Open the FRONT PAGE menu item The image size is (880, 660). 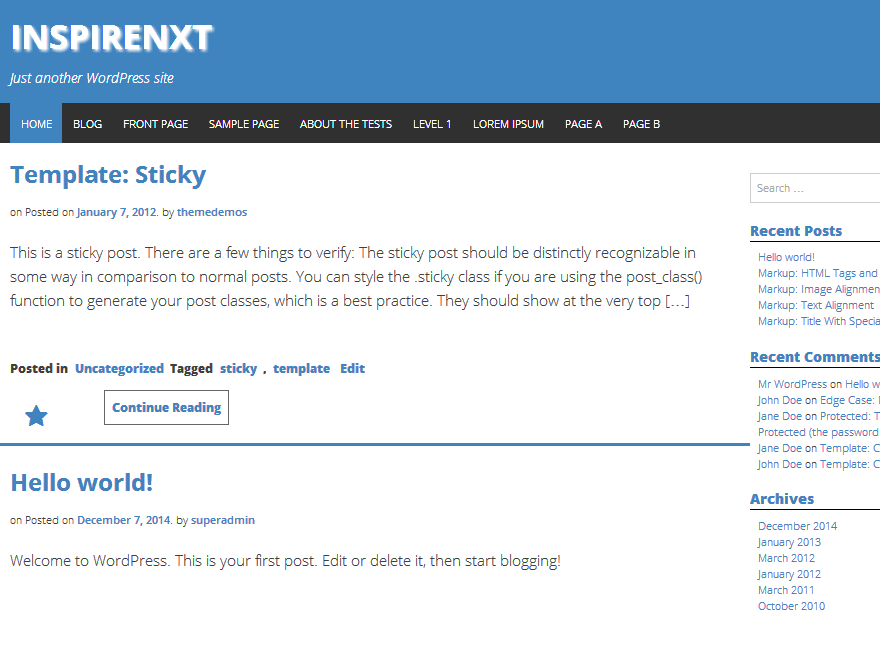coord(155,123)
